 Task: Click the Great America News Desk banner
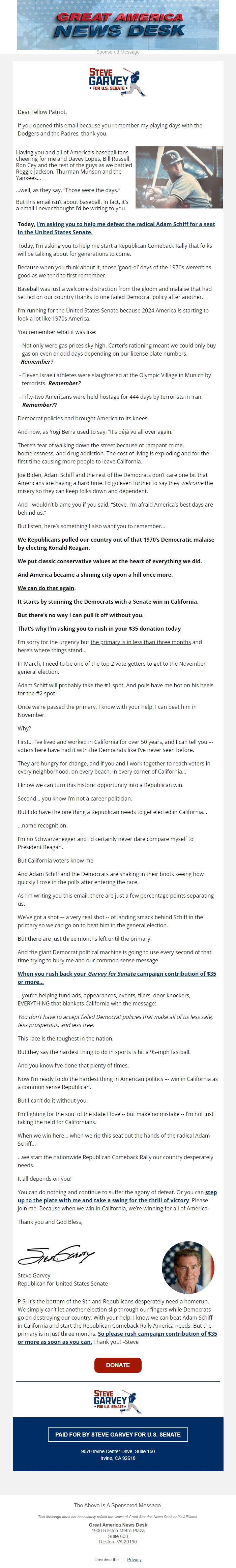118,24
